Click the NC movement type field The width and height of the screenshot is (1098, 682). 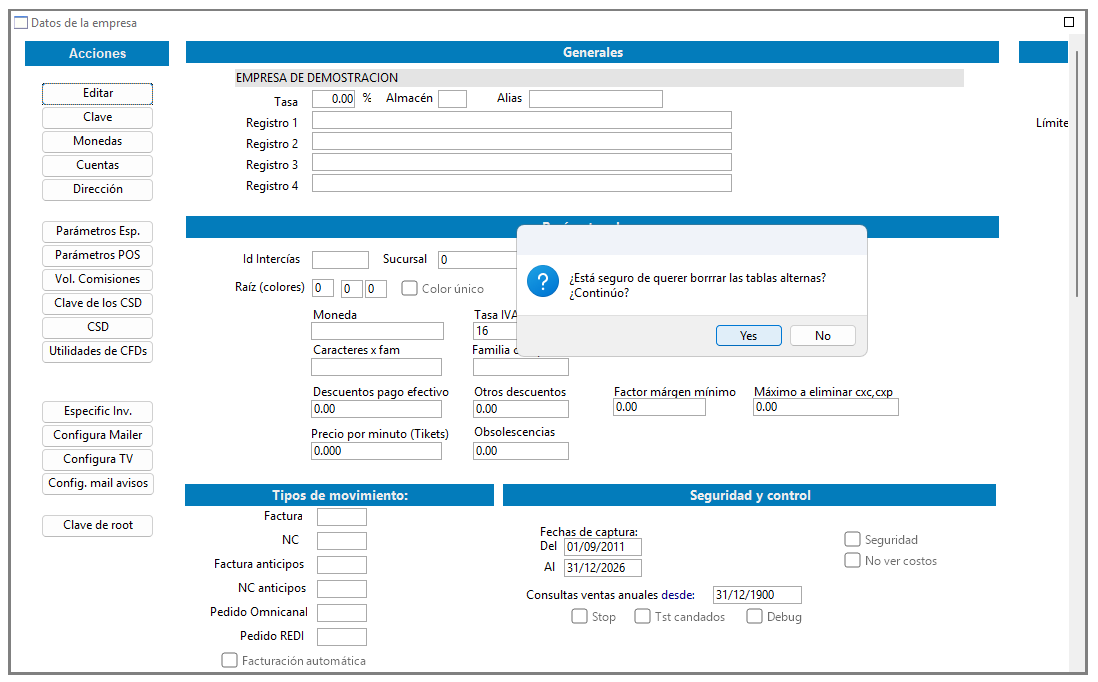(x=342, y=541)
